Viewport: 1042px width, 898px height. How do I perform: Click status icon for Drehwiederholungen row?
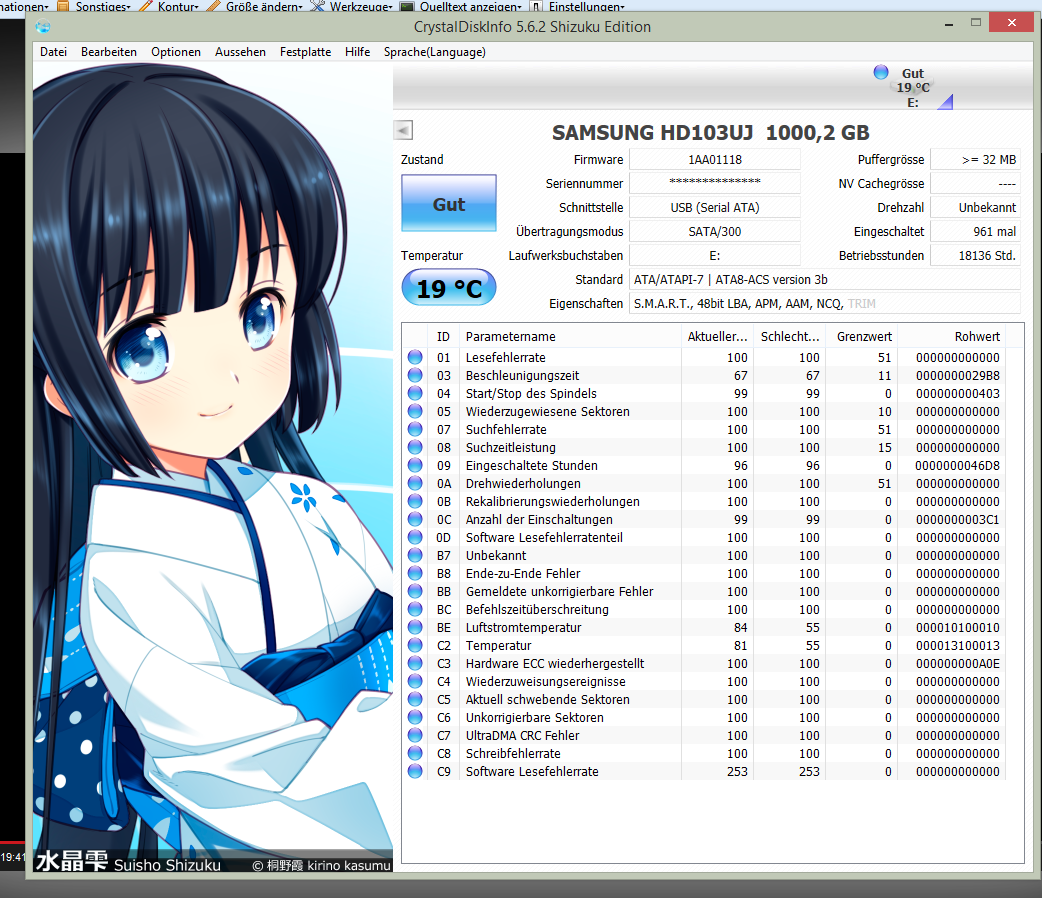coord(415,483)
